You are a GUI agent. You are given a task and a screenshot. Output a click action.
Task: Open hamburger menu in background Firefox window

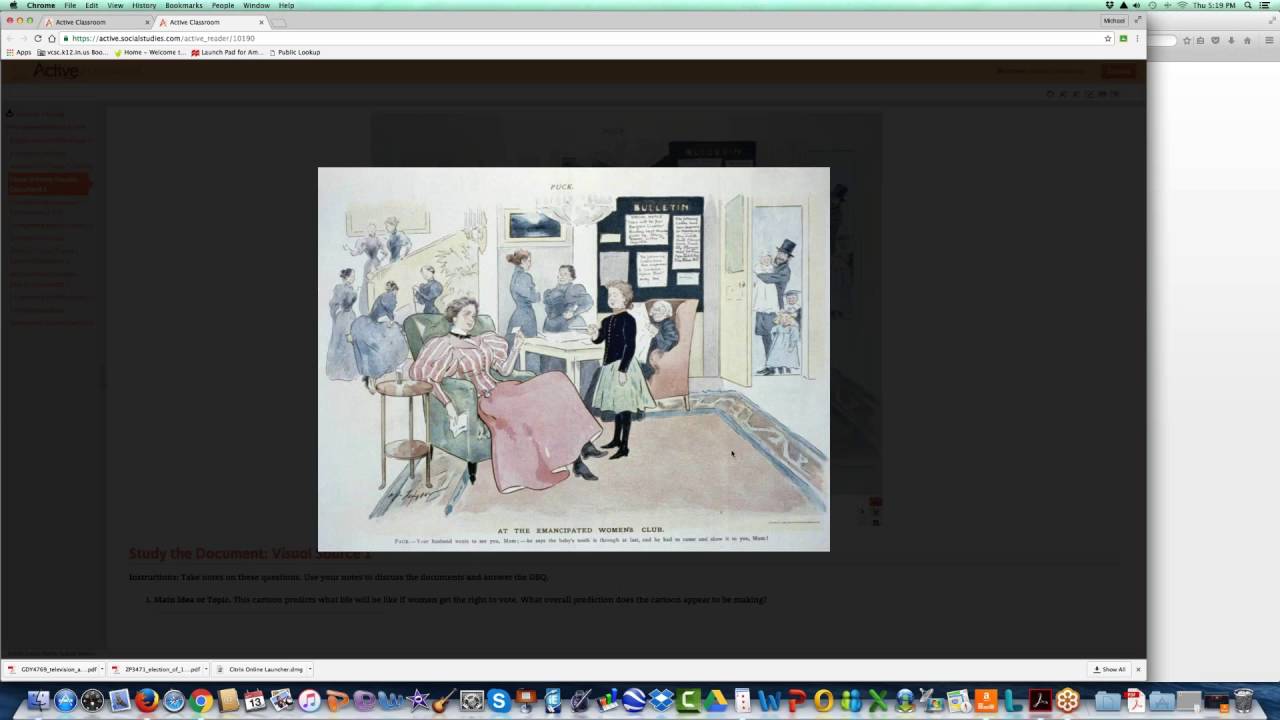(1269, 41)
